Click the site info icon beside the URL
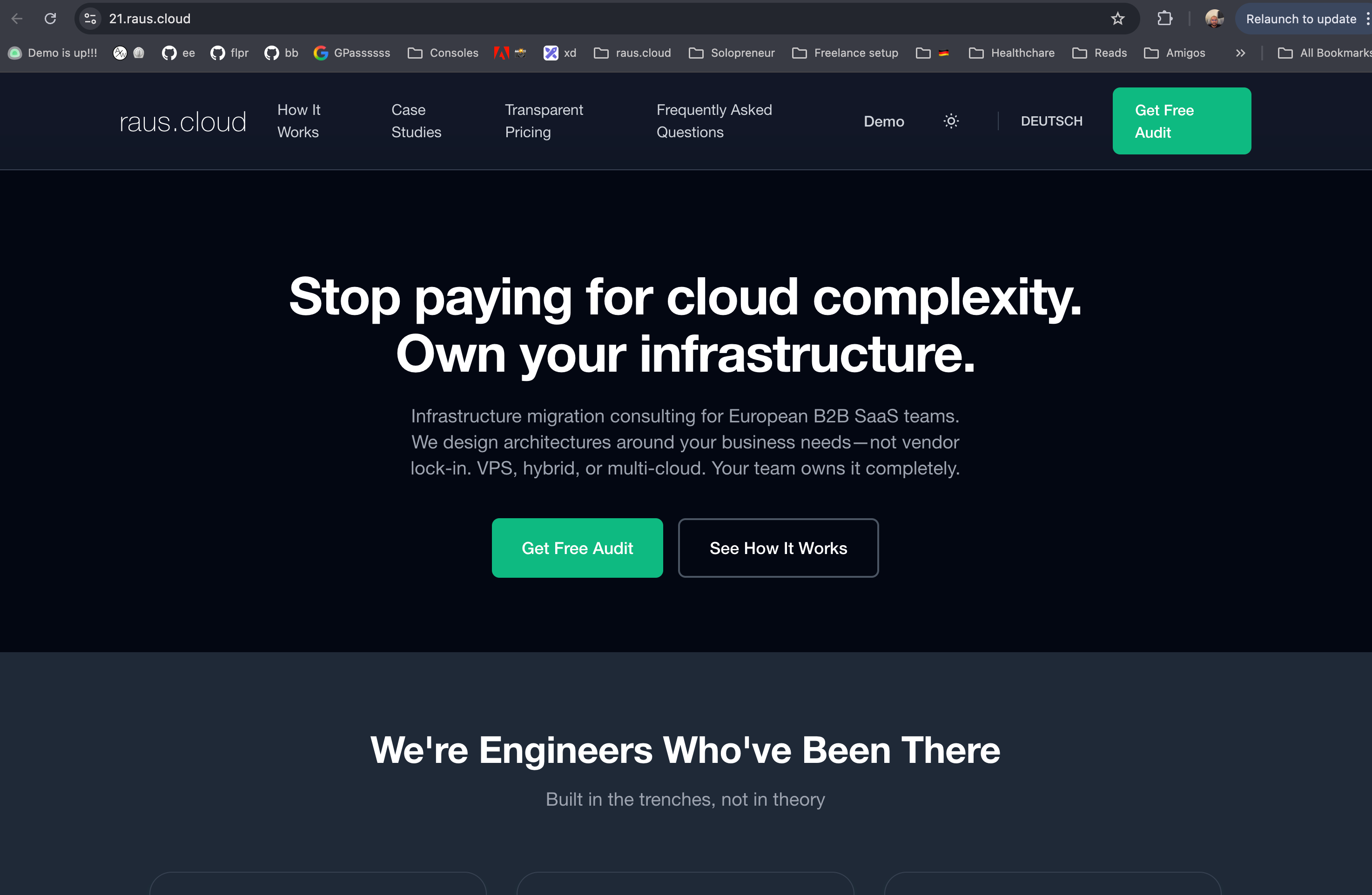 click(x=90, y=19)
